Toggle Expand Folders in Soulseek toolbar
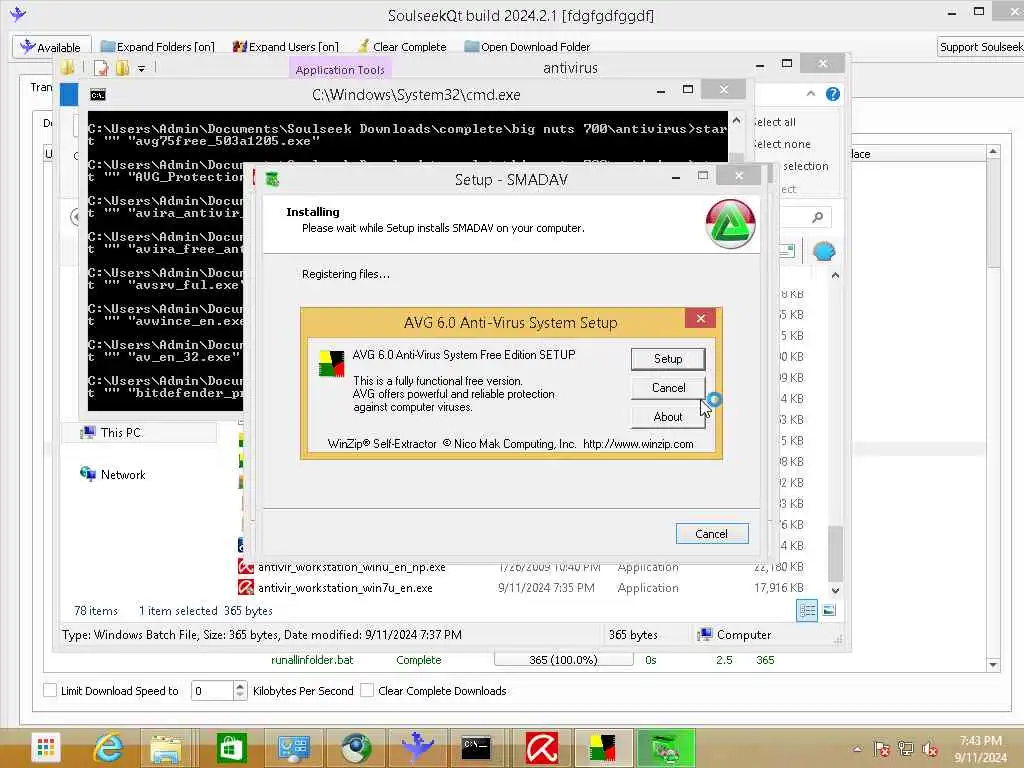1024x768 pixels. click(157, 47)
